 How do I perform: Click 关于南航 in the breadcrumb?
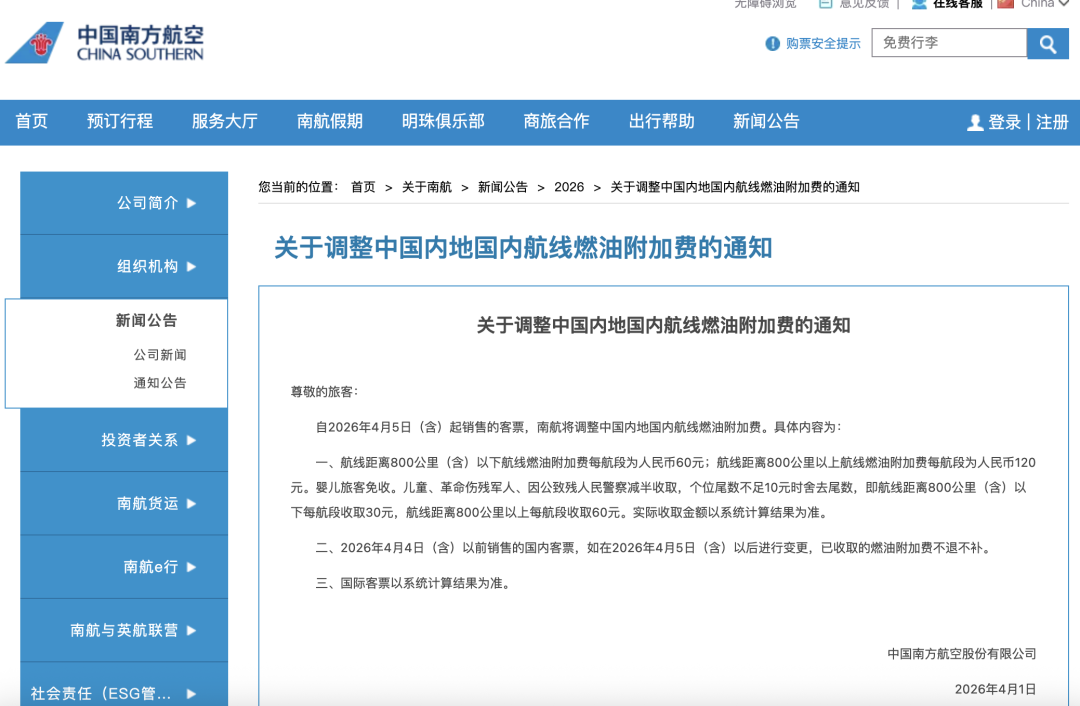pos(427,187)
